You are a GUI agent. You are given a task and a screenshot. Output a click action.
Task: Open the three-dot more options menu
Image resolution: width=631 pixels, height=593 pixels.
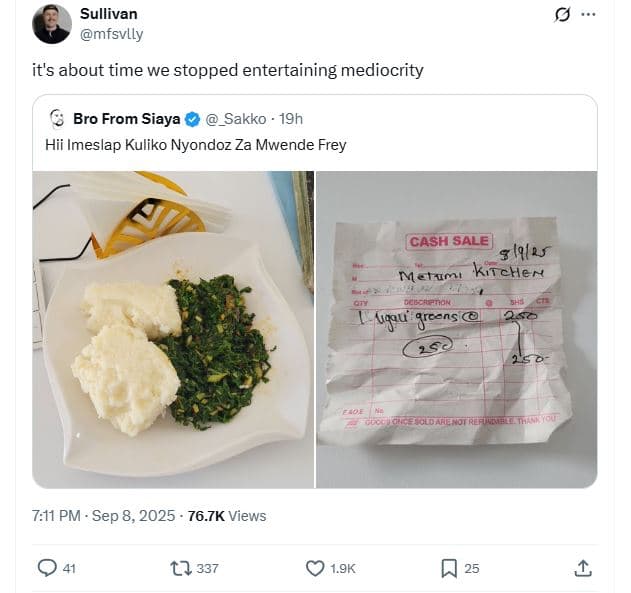[588, 14]
